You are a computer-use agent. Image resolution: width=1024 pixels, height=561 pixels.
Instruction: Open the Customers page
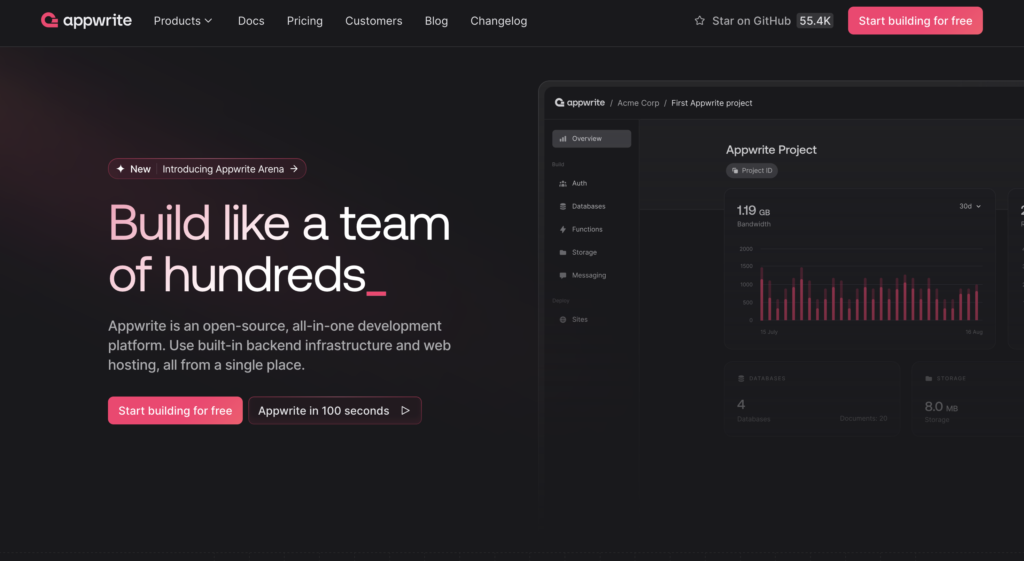point(374,21)
